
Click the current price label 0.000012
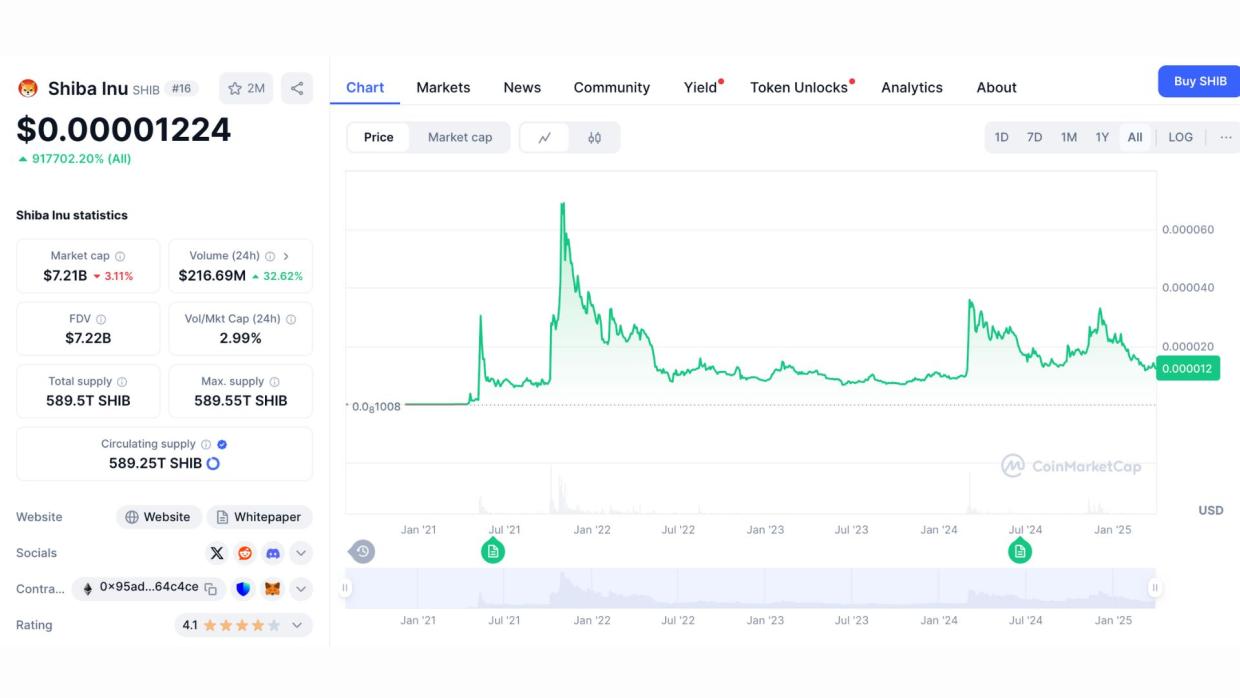pyautogui.click(x=1187, y=369)
